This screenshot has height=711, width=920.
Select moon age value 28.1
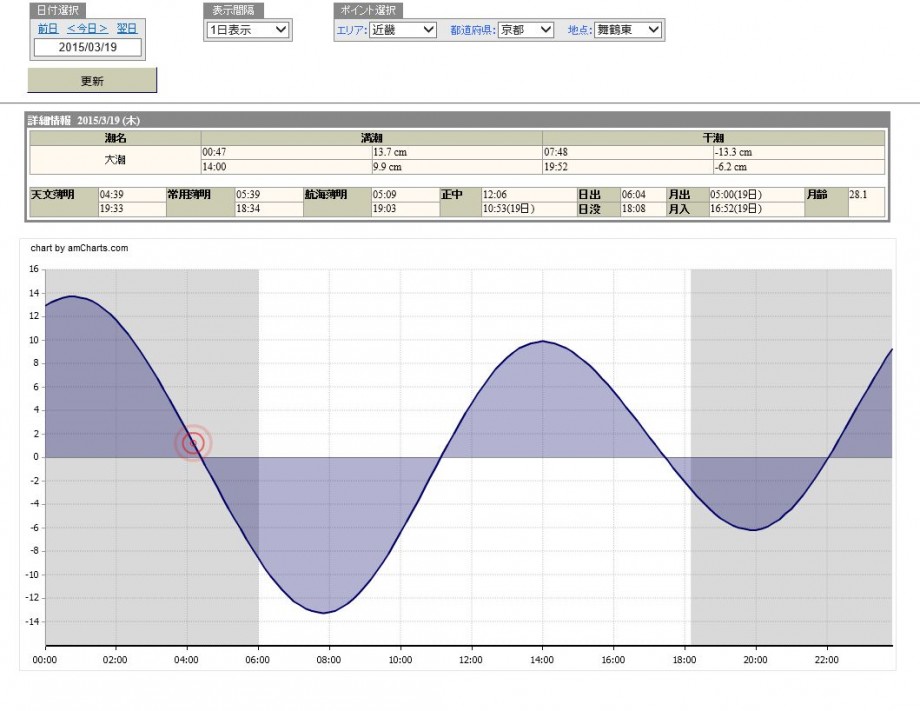[866, 195]
